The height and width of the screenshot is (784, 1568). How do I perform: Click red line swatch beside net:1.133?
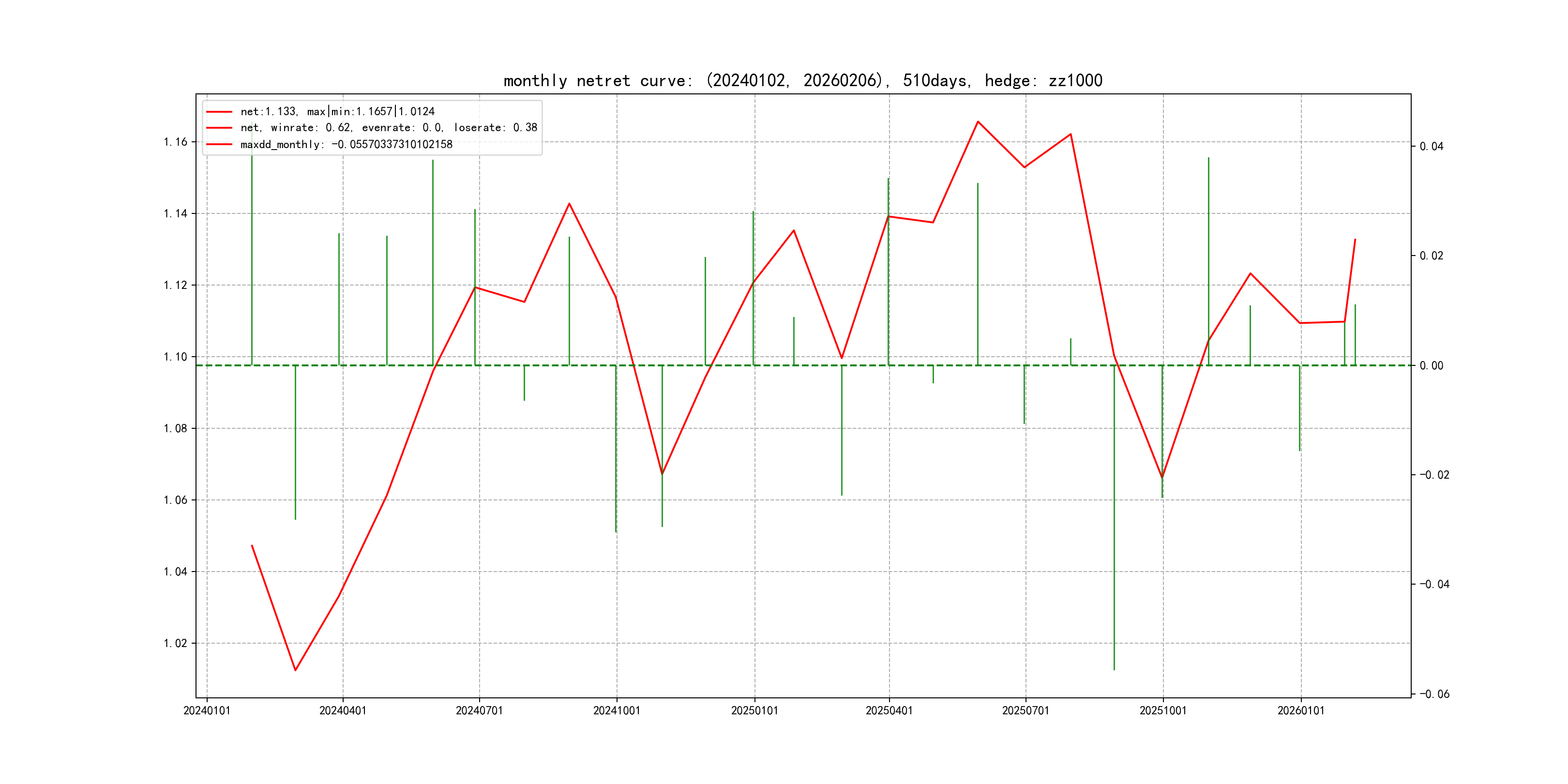219,111
